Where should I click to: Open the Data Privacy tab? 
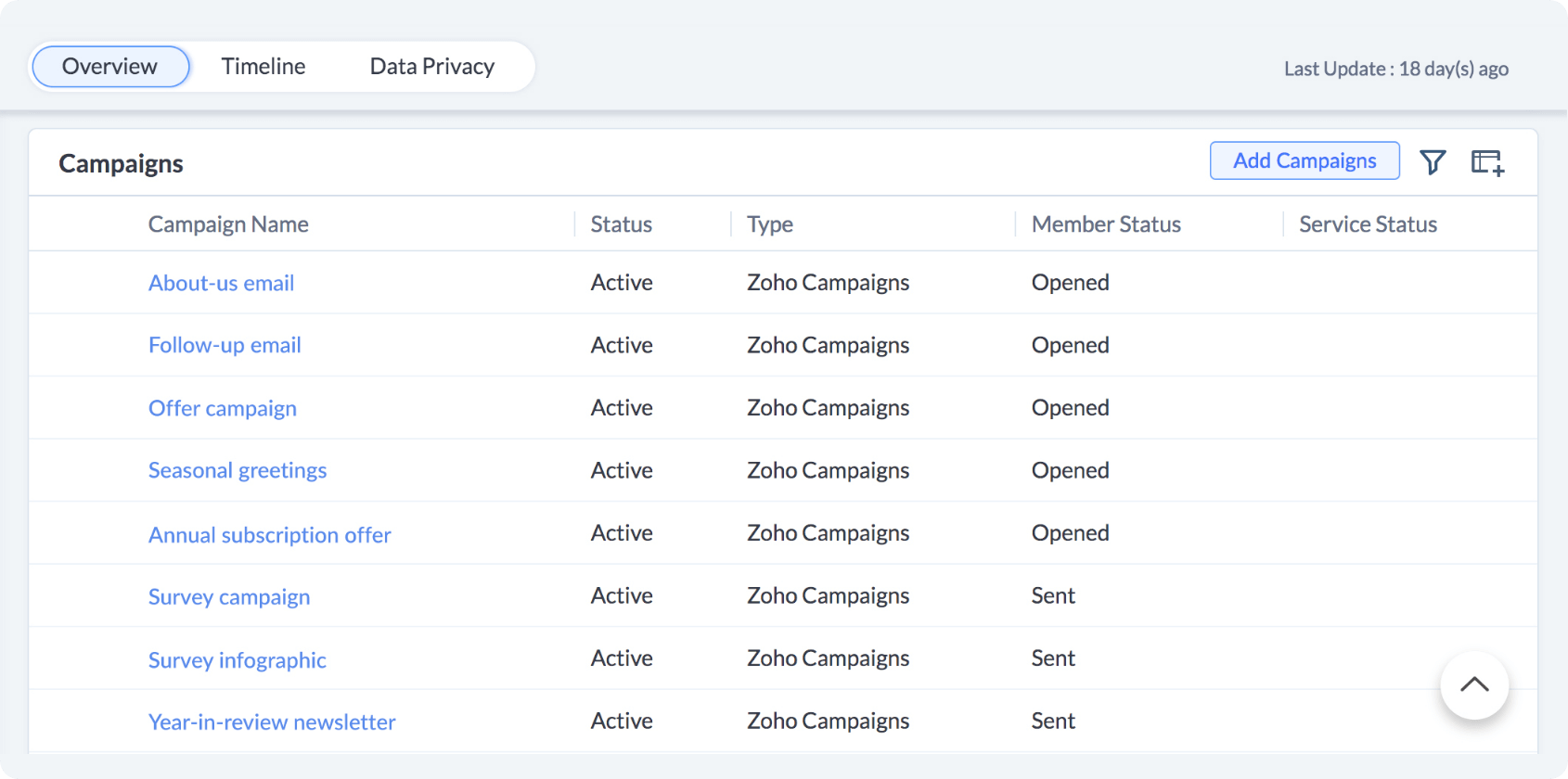(431, 66)
